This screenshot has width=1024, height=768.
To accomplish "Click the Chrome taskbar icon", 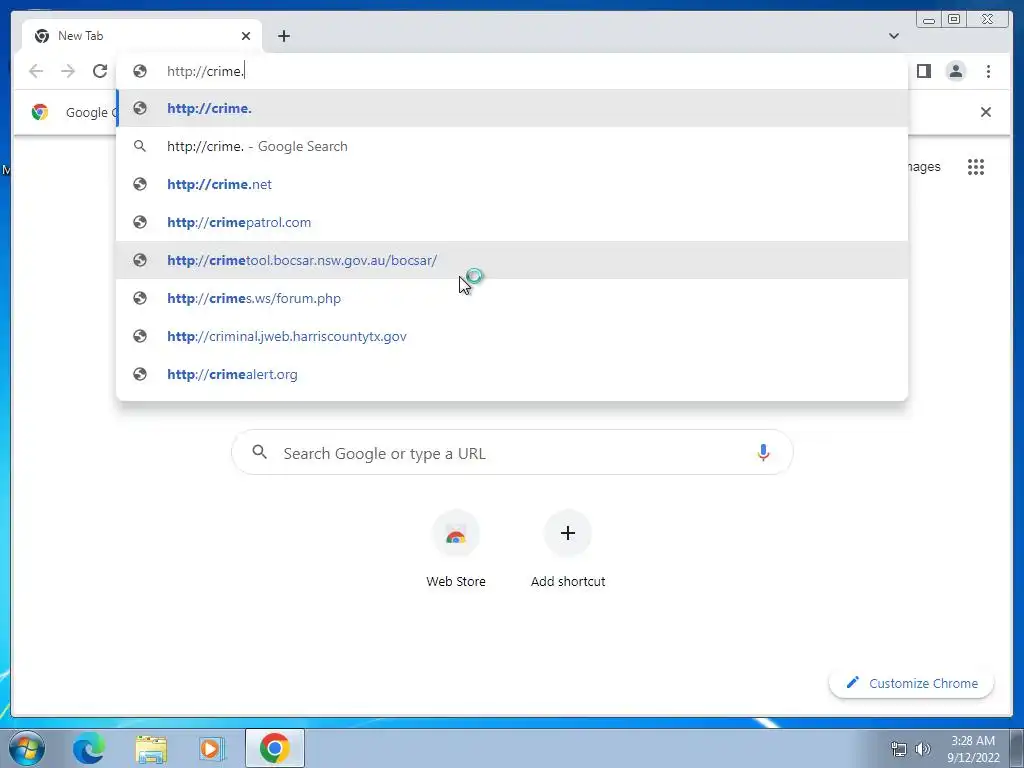I will pos(275,748).
